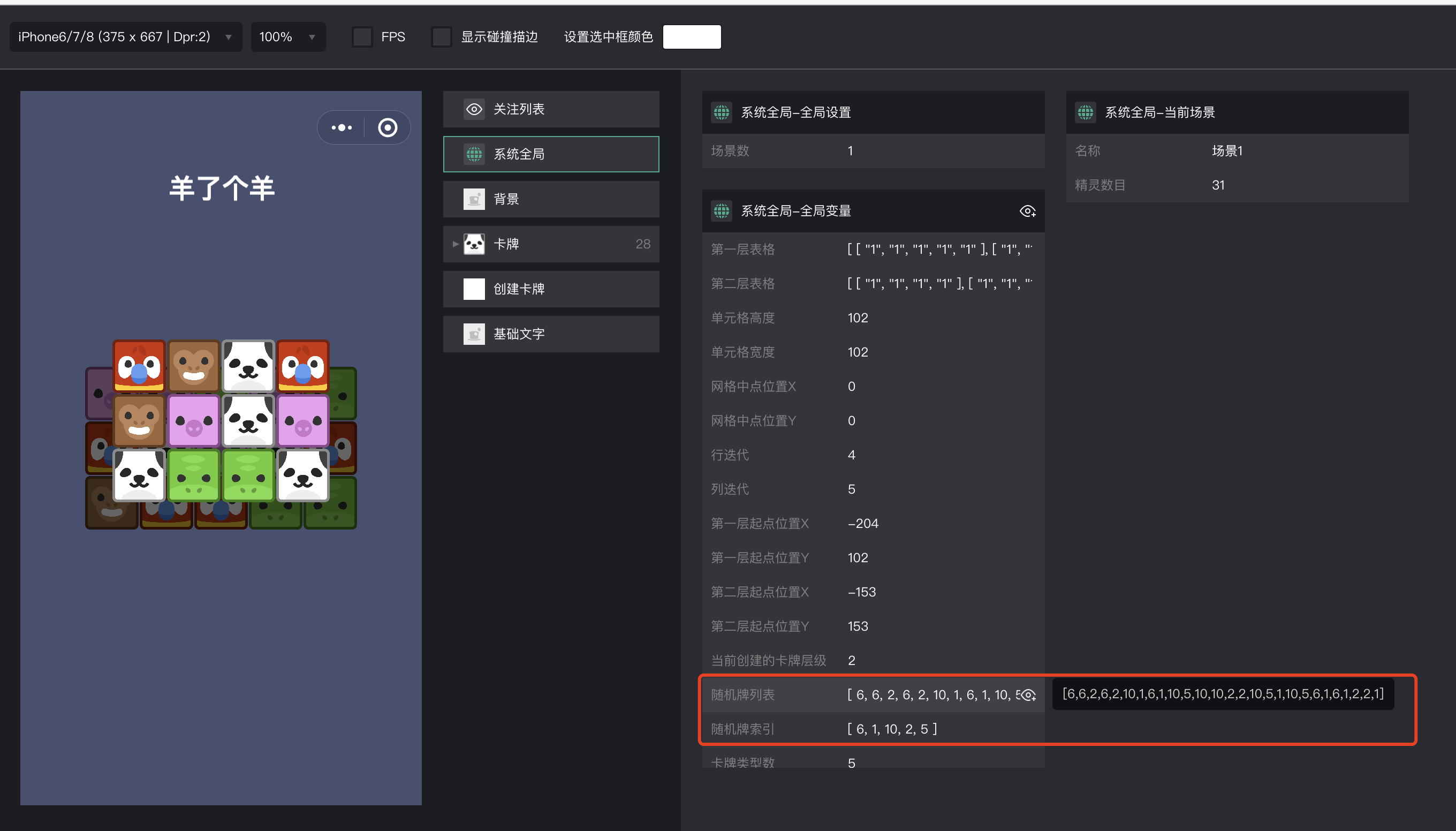Click 第一层起点位置X value -204
This screenshot has width=1456, height=831.
(863, 523)
